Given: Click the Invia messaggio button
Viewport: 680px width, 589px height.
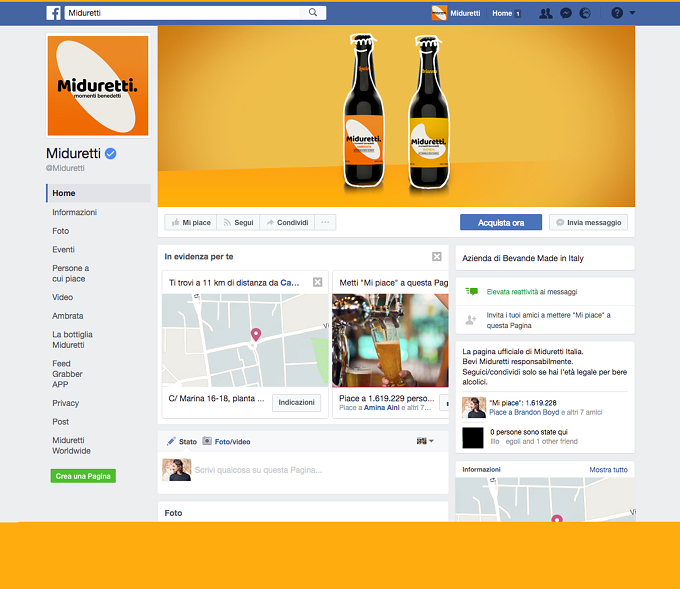Looking at the screenshot, I should point(588,223).
